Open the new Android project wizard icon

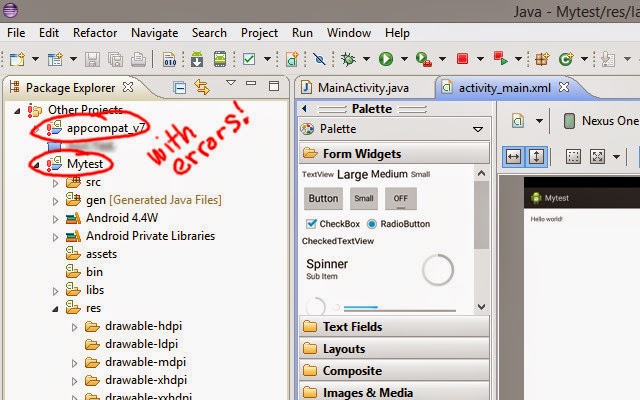point(55,60)
